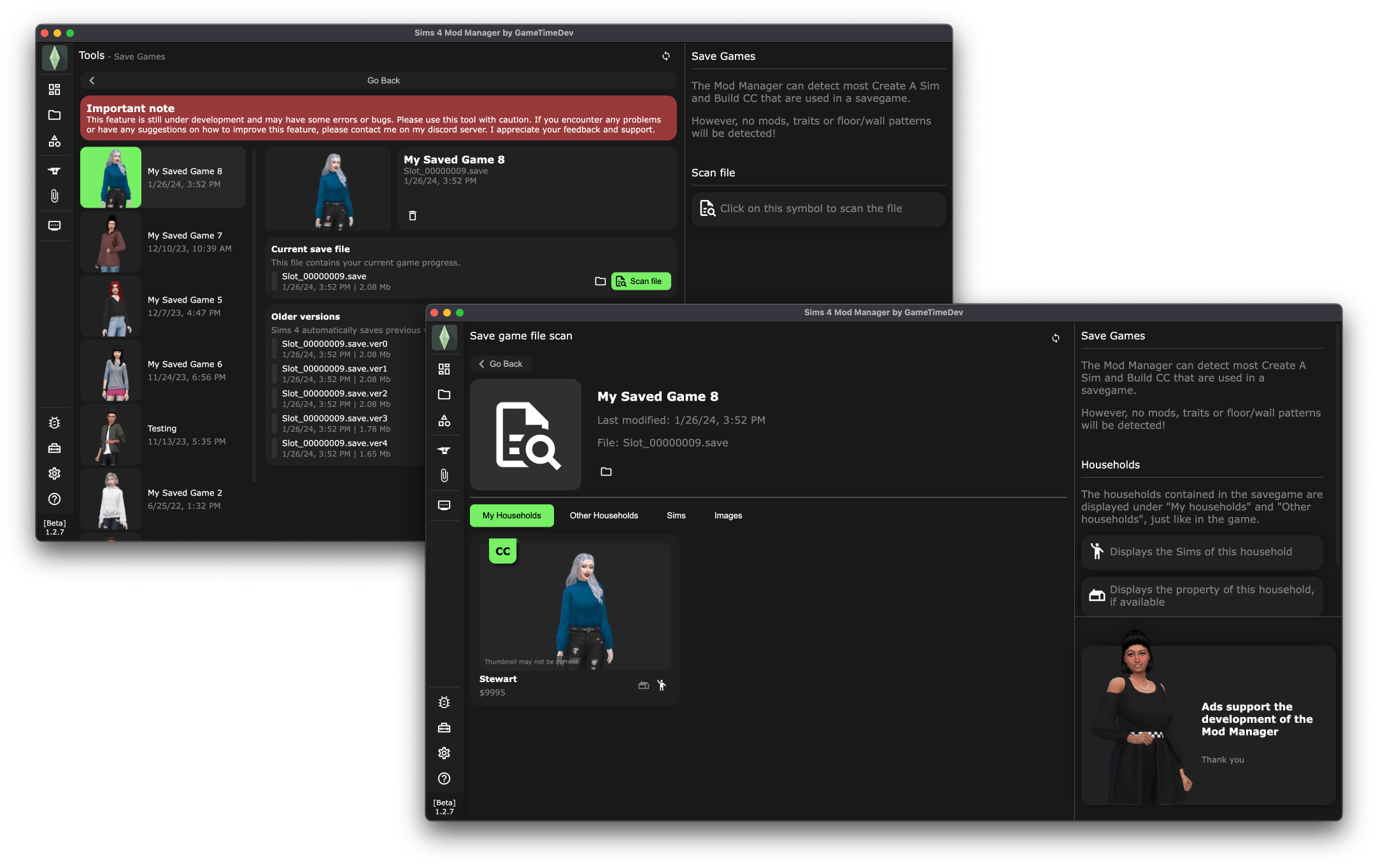This screenshot has width=1378, height=868.
Task: Switch to Other Households tab
Action: tap(604, 515)
